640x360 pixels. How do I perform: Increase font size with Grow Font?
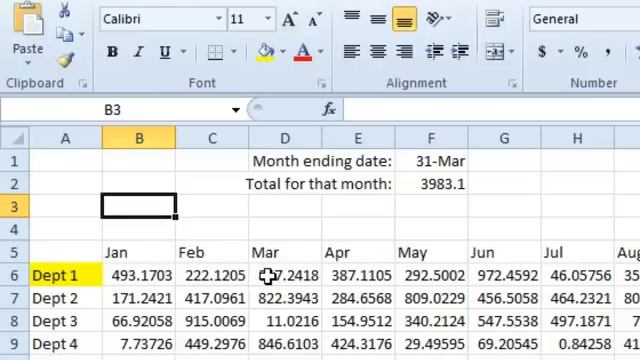(x=290, y=19)
